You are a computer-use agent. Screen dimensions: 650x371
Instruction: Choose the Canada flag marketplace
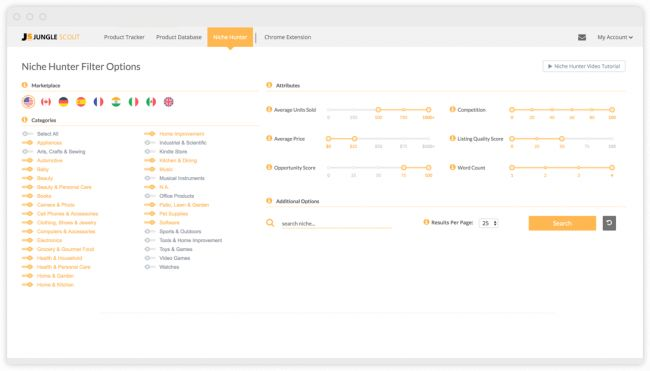tap(46, 102)
